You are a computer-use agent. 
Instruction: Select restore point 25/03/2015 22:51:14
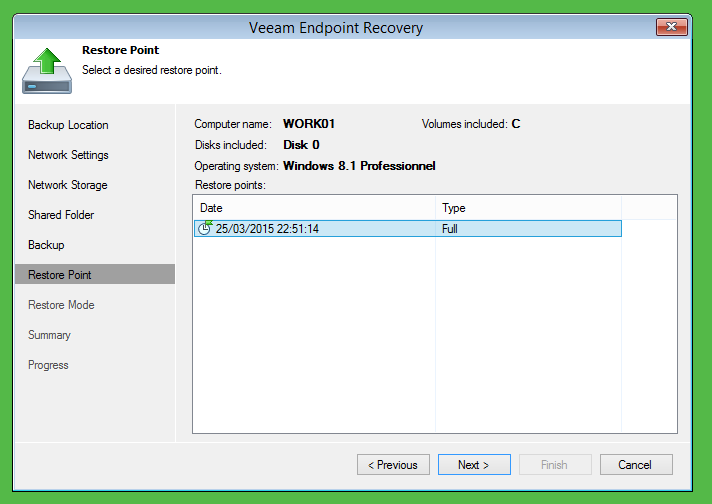408,228
